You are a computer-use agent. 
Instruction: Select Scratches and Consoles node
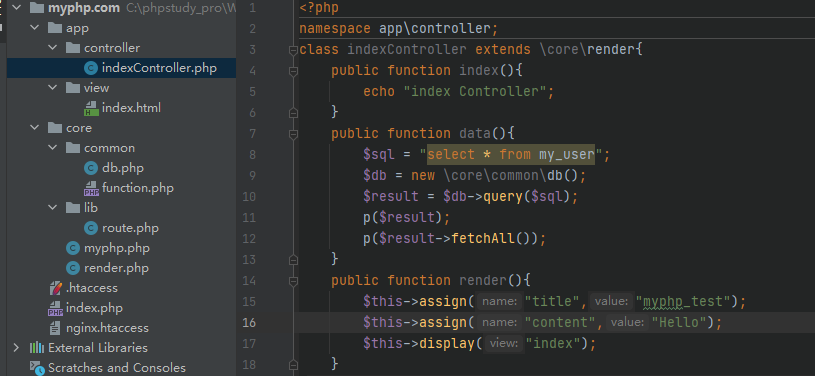coord(117,368)
